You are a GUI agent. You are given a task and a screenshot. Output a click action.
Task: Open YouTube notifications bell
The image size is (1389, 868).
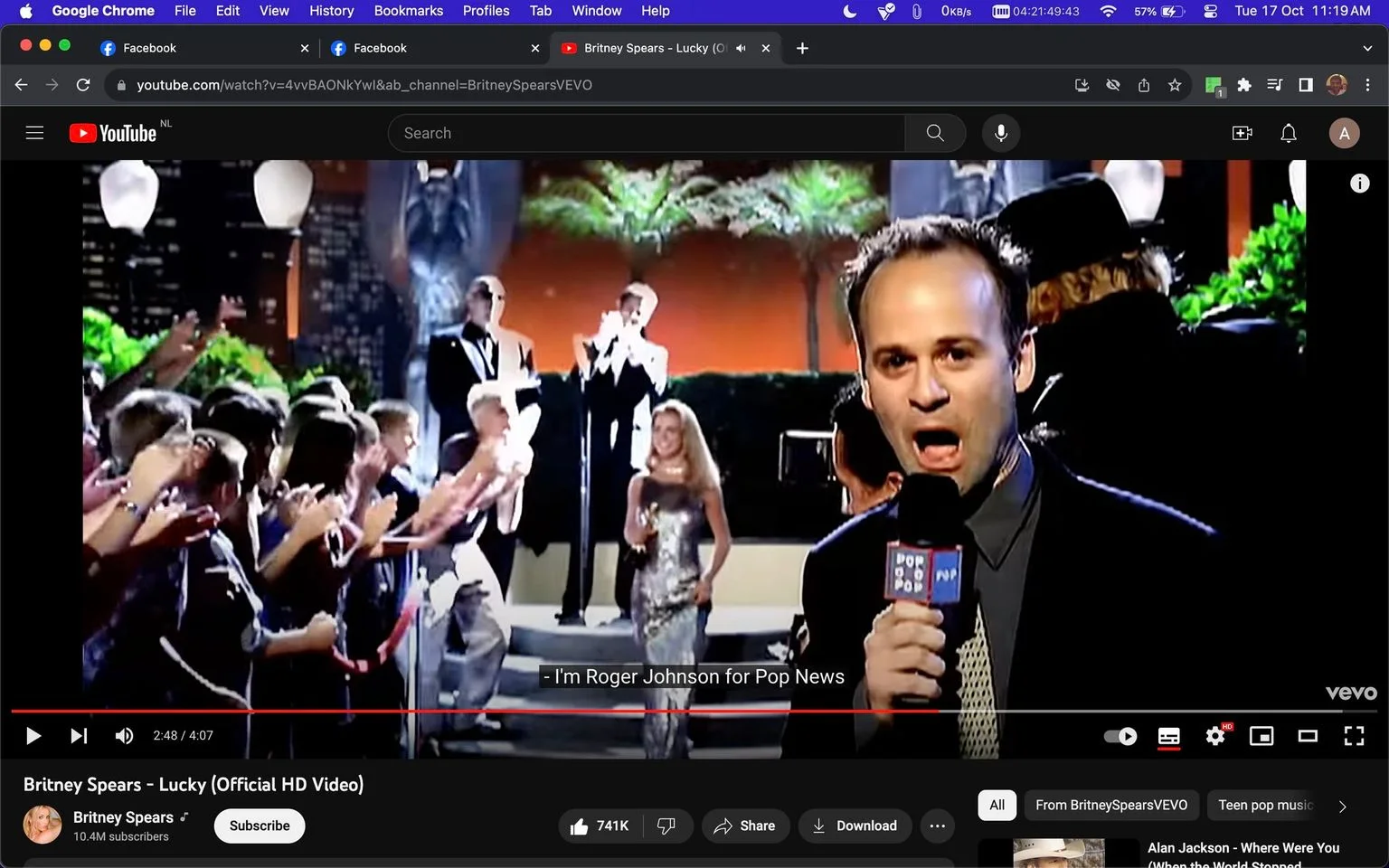1289,133
